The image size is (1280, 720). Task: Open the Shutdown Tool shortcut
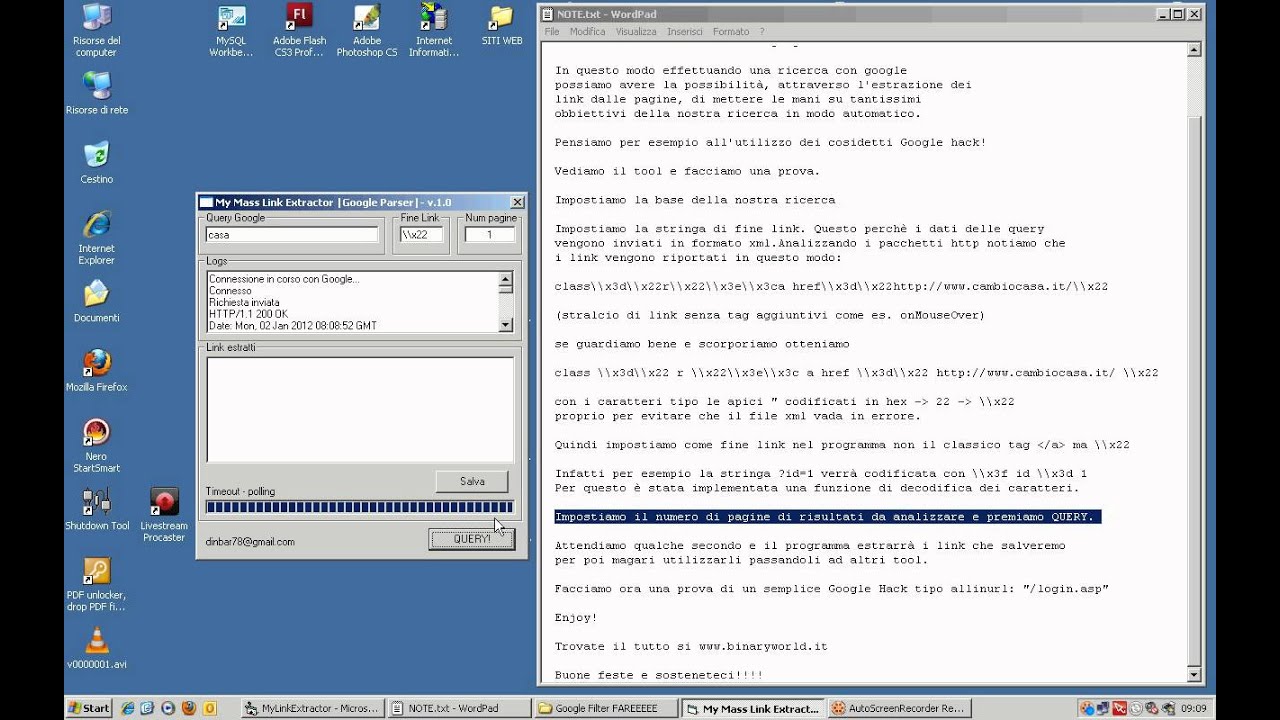tap(96, 508)
